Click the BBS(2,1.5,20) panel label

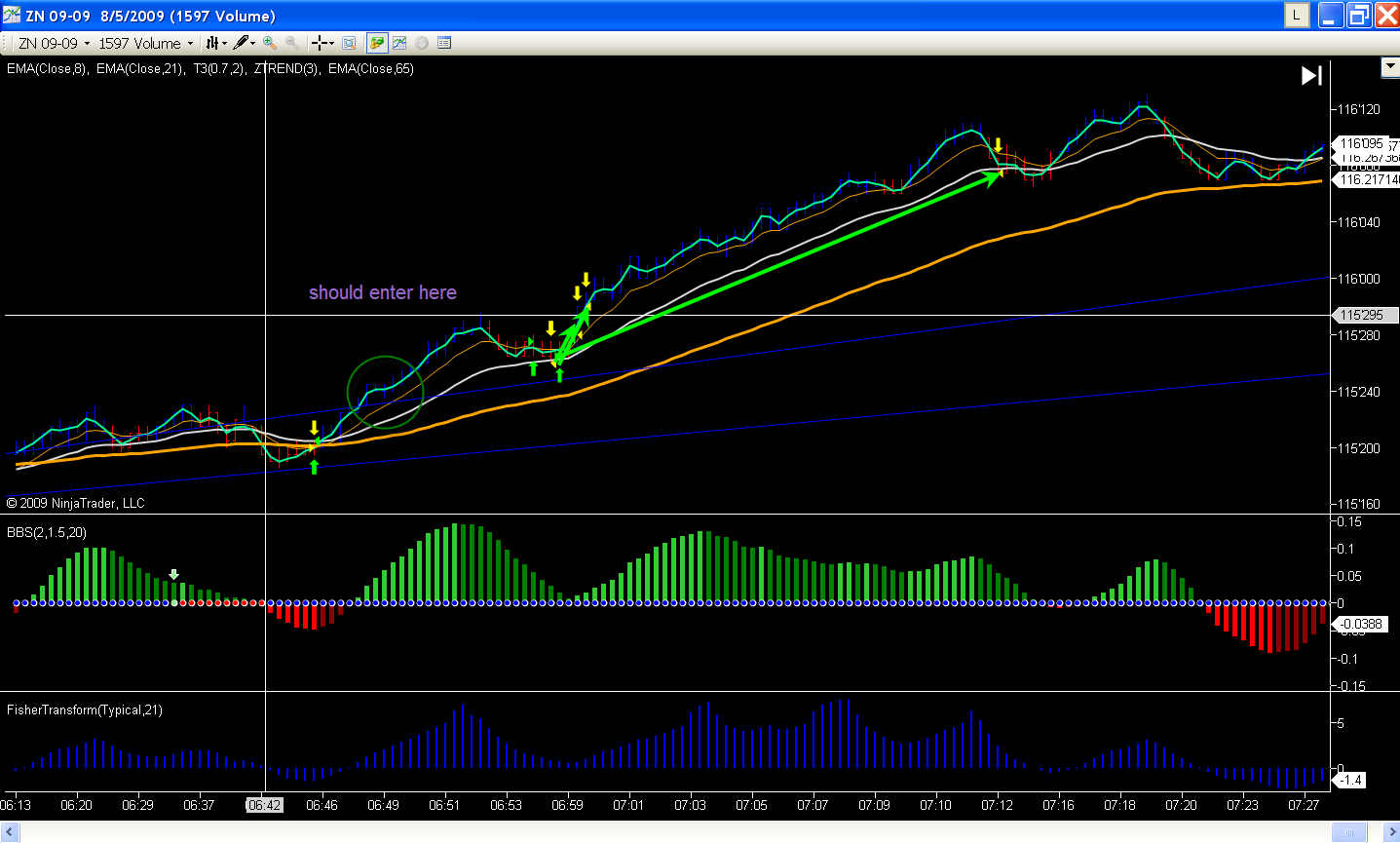(47, 532)
